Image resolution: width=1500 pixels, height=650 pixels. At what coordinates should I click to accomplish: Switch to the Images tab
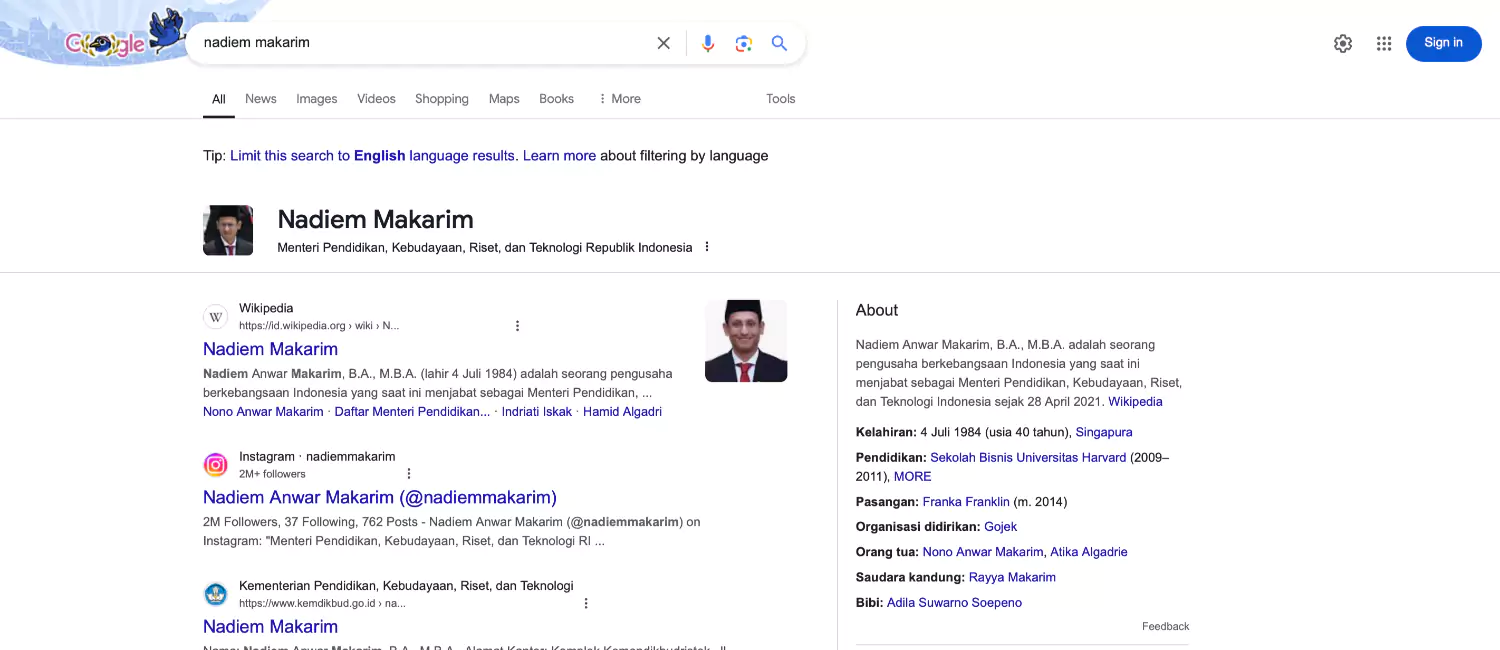(x=317, y=99)
